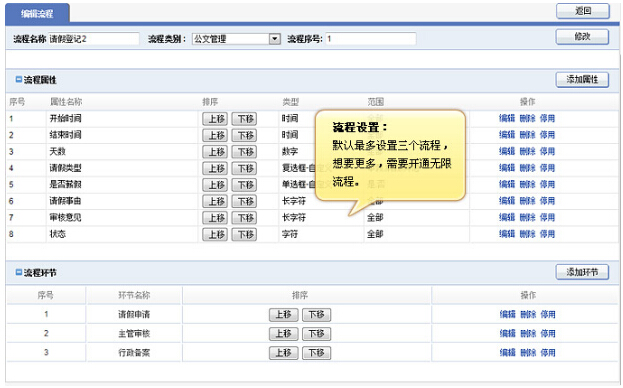Move 是否薪假 attribute down
The height and width of the screenshot is (388, 623).
coord(244,185)
